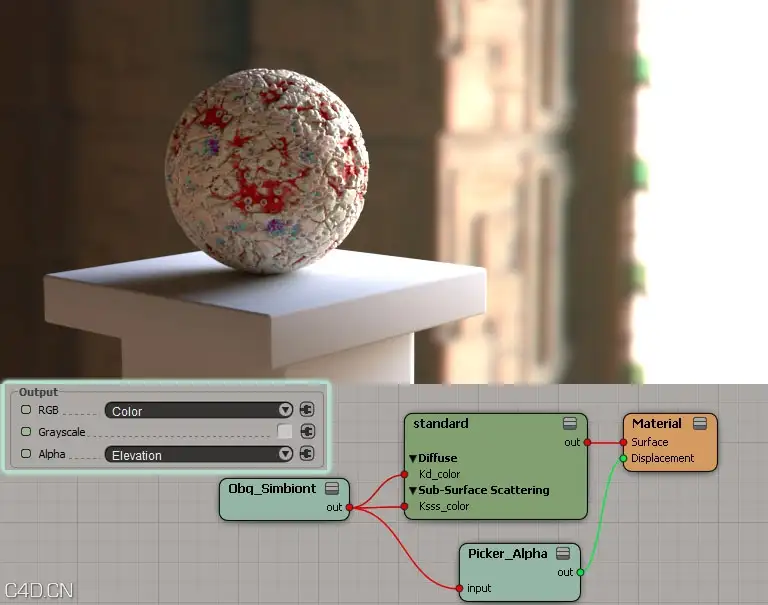Click the Surface input port on Material
The image size is (768, 605).
coord(624,442)
